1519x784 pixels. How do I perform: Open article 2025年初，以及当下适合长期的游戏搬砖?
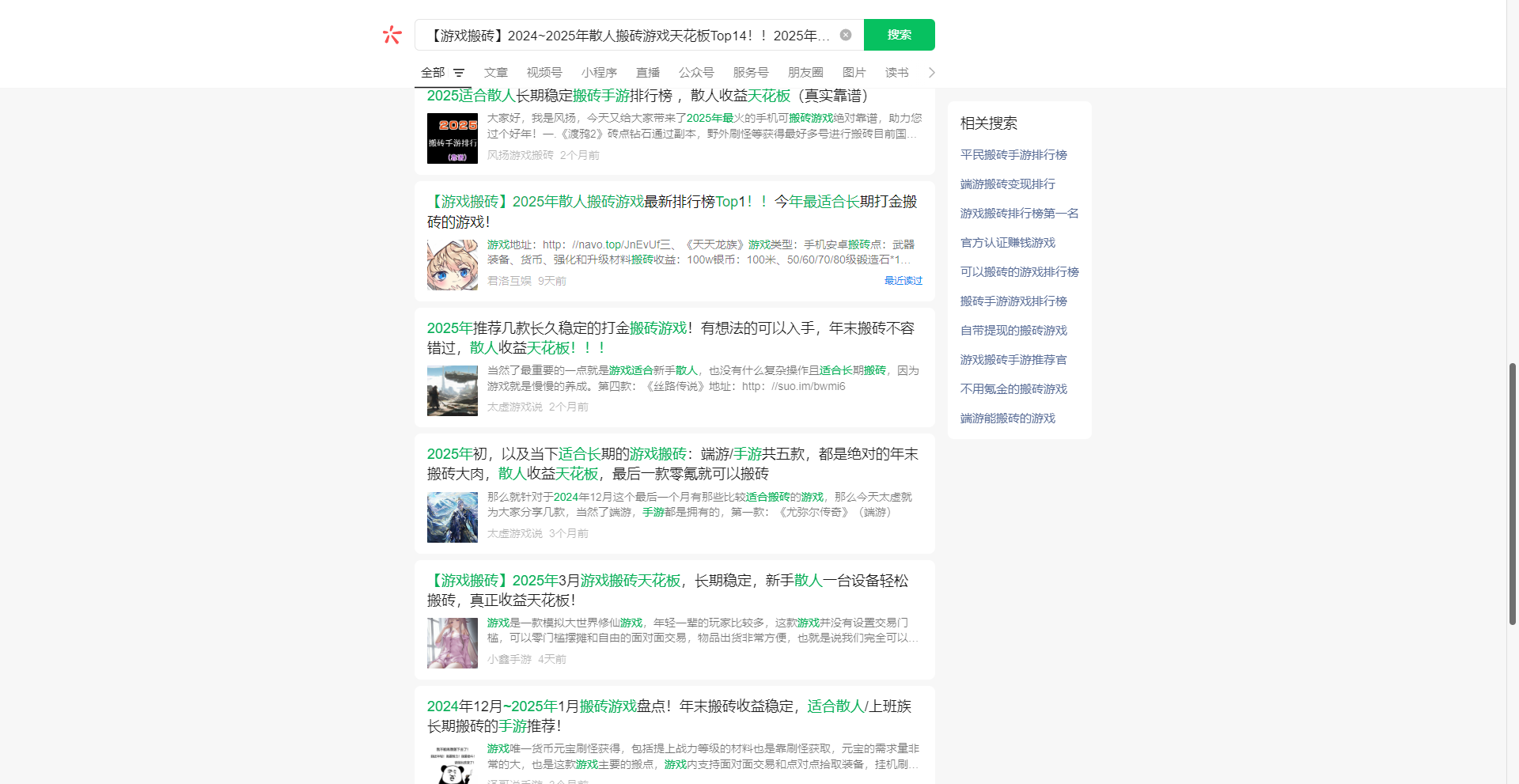672,464
